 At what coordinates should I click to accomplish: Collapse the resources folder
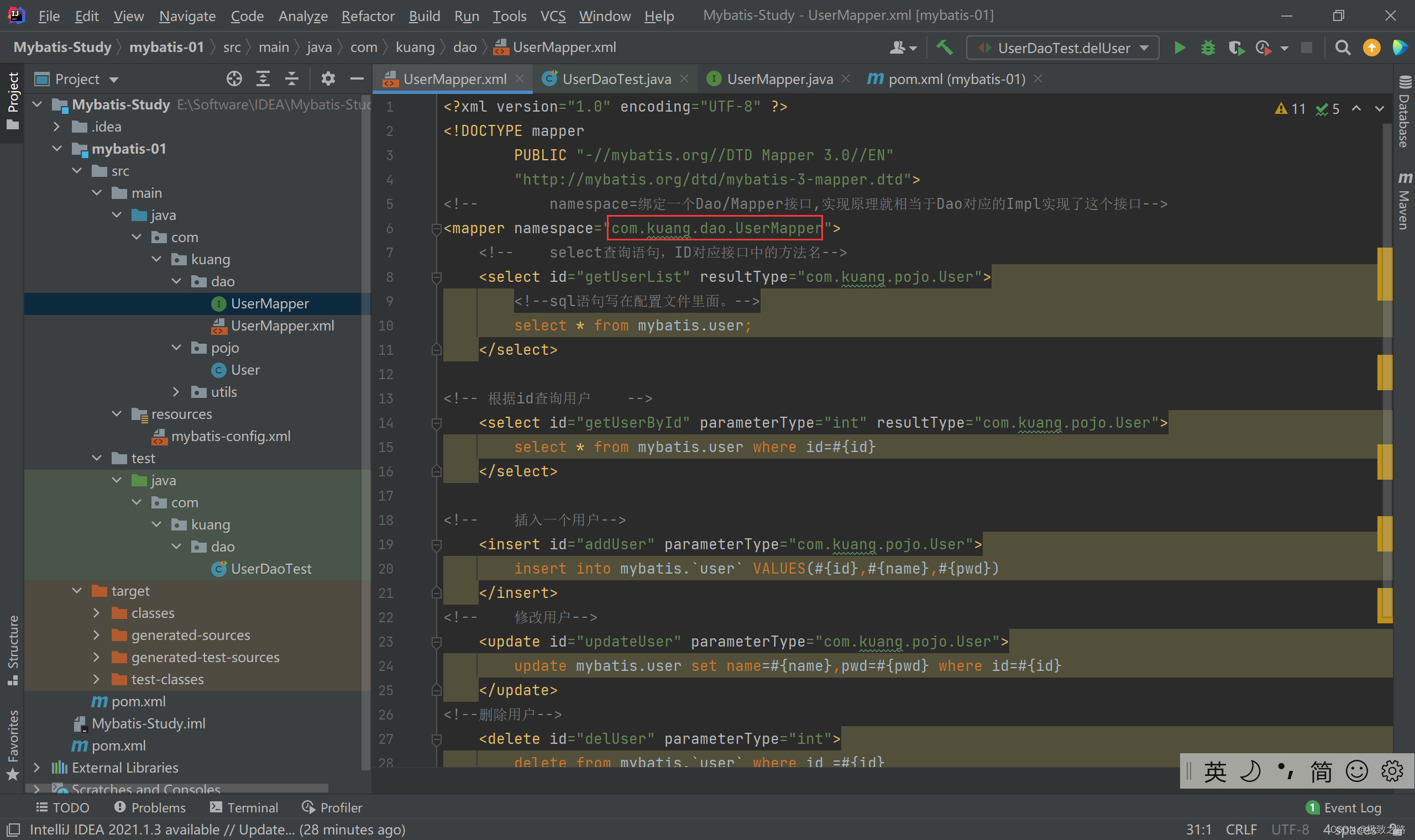point(117,414)
